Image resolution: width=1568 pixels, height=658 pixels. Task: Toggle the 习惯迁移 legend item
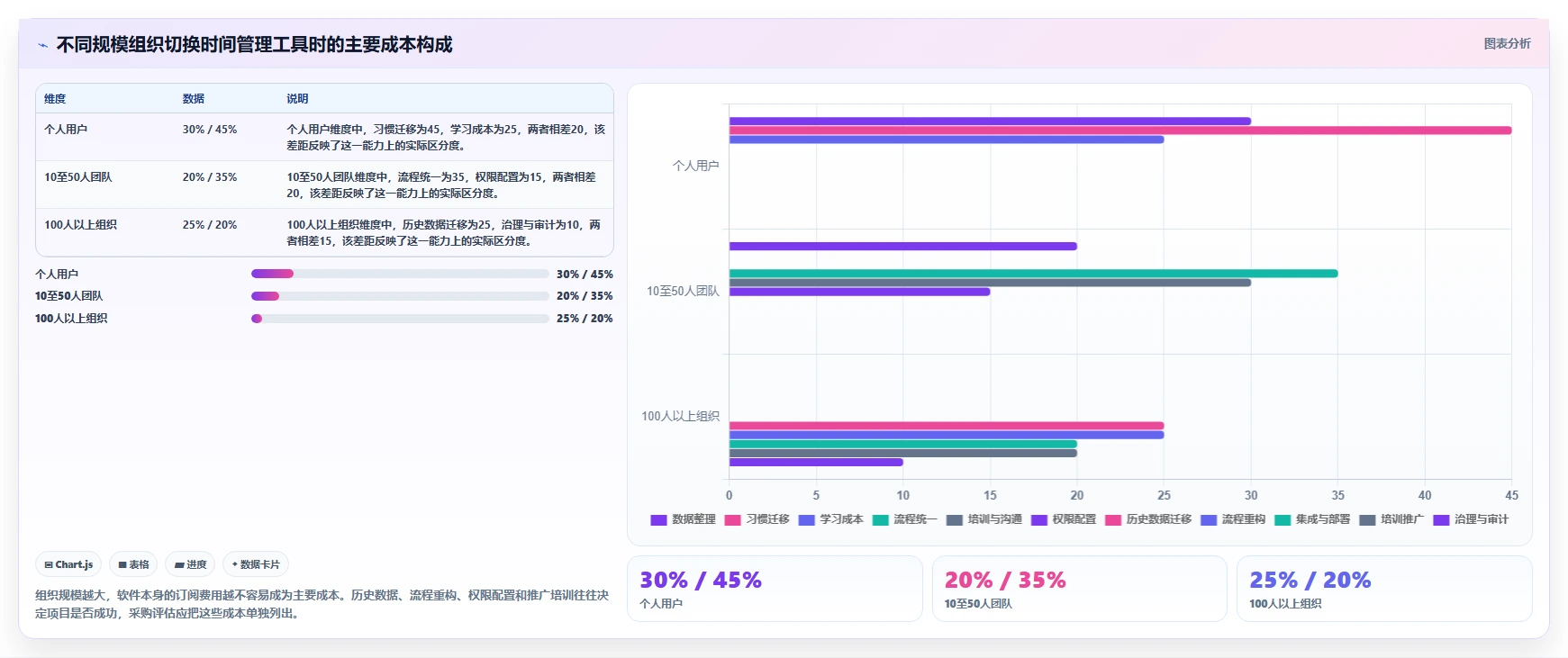point(757,519)
